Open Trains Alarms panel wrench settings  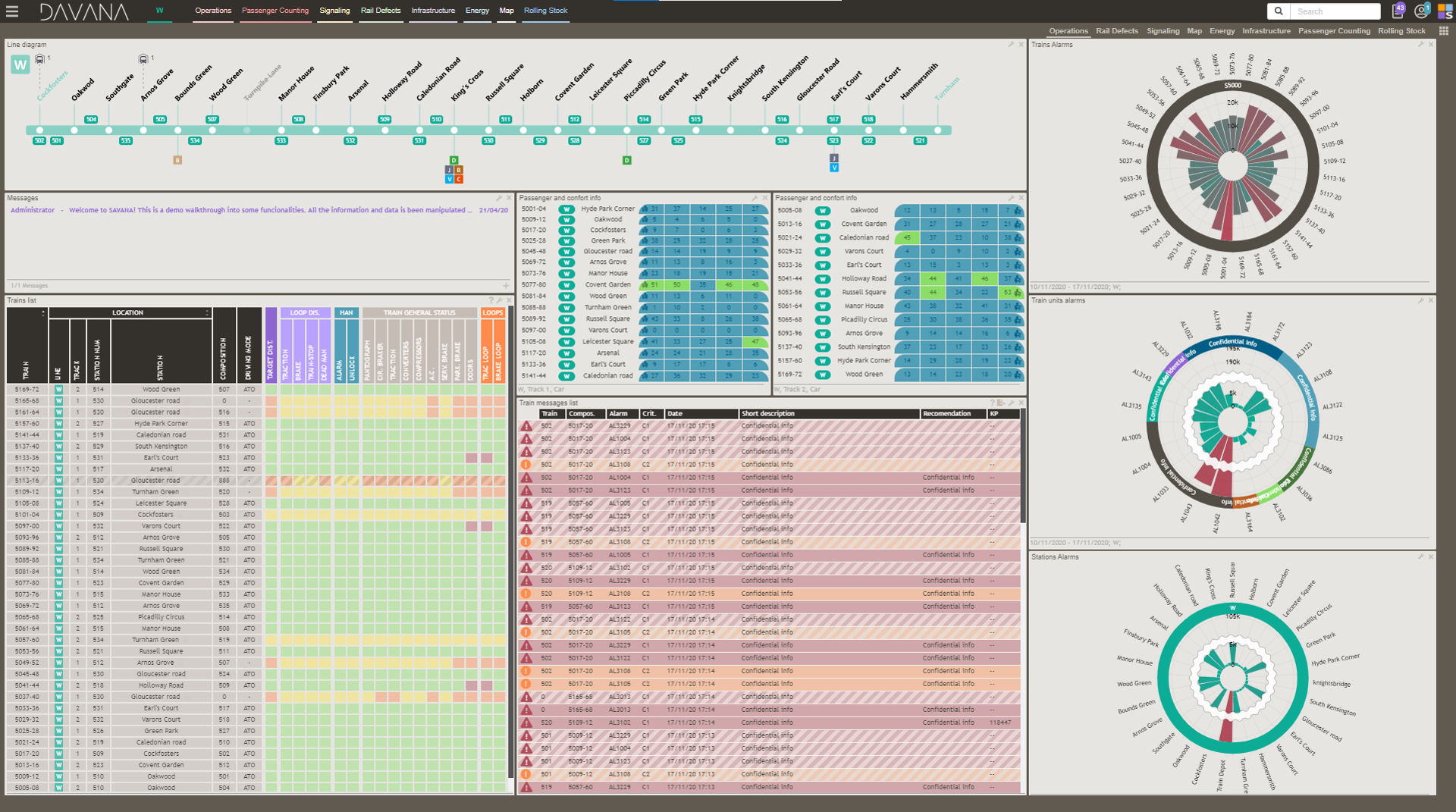(1421, 45)
